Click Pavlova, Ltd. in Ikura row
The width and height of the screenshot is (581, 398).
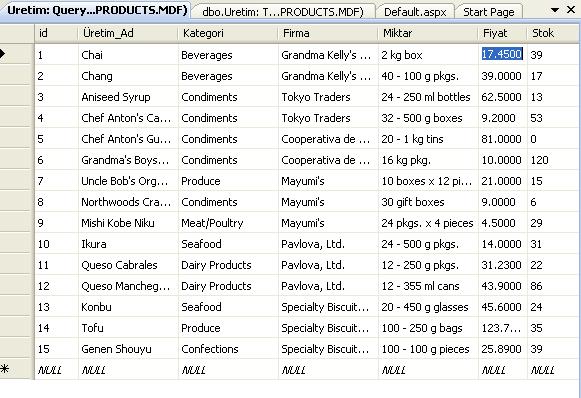(x=328, y=244)
